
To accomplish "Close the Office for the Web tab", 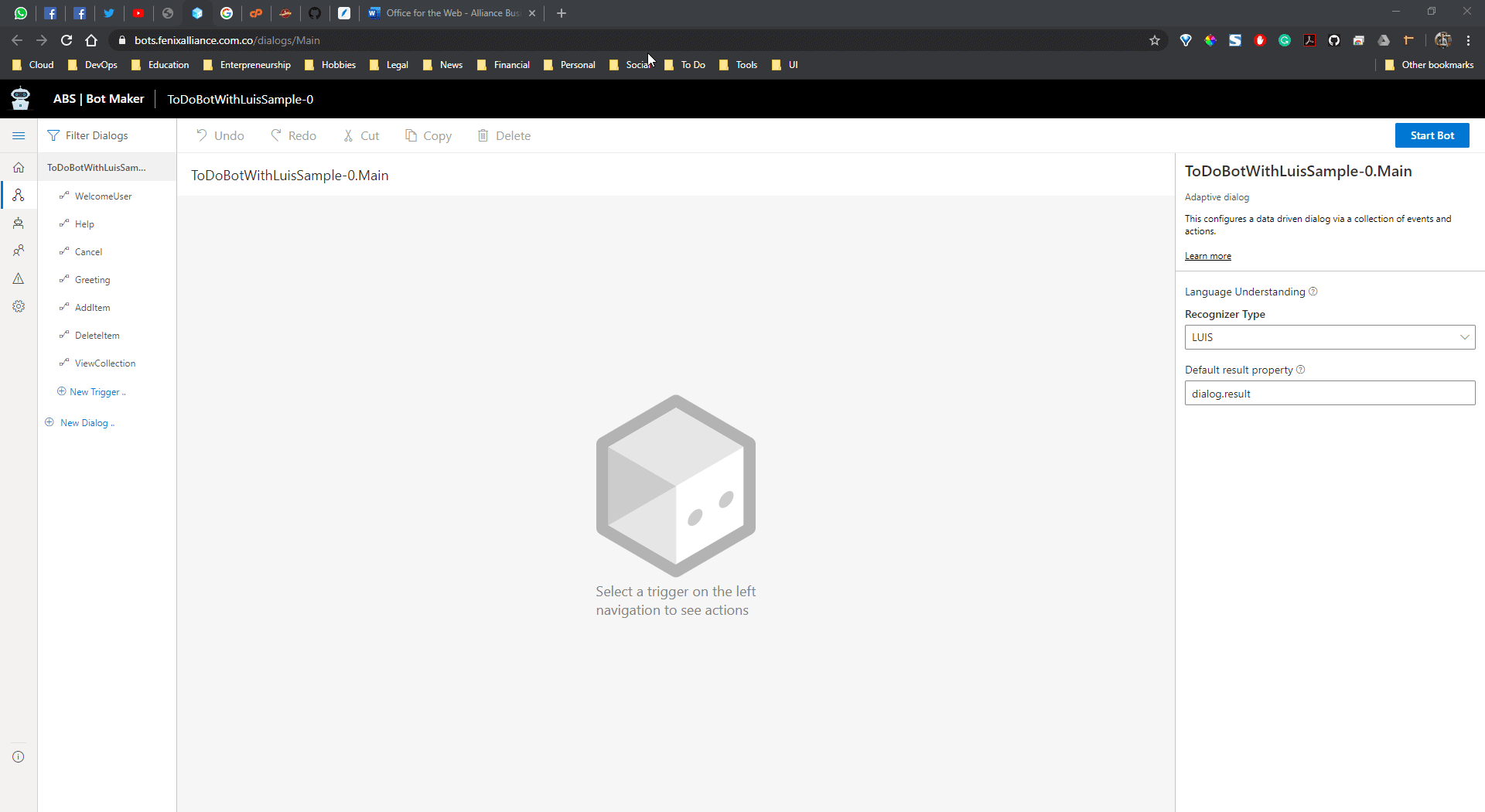I will coord(531,13).
